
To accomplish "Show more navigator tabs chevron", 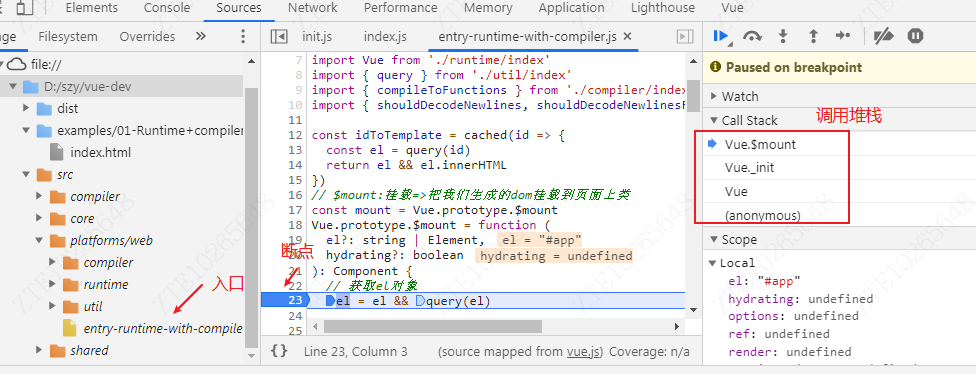I will click(200, 36).
